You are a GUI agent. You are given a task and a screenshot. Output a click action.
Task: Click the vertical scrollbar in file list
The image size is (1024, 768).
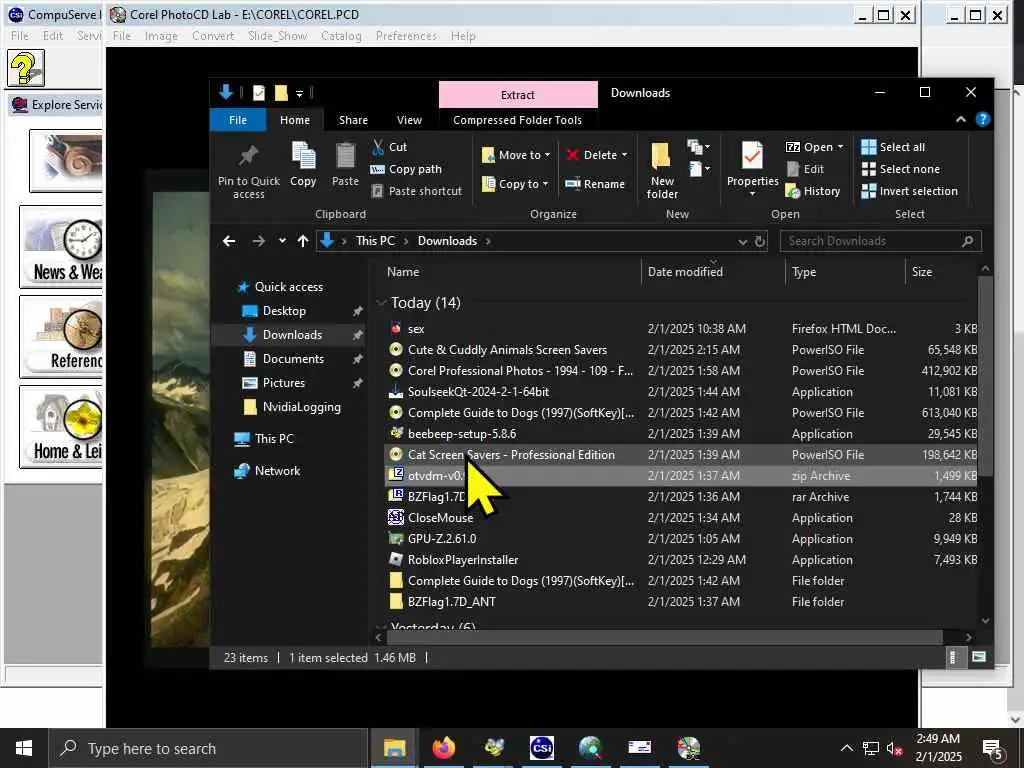pos(985,376)
